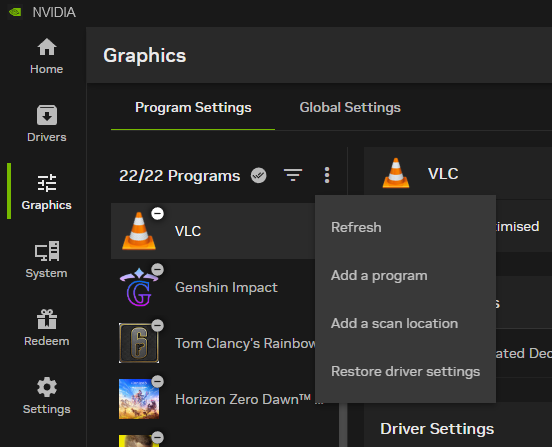The height and width of the screenshot is (447, 552).
Task: Open the Settings gear in sidebar
Action: [x=46, y=396]
